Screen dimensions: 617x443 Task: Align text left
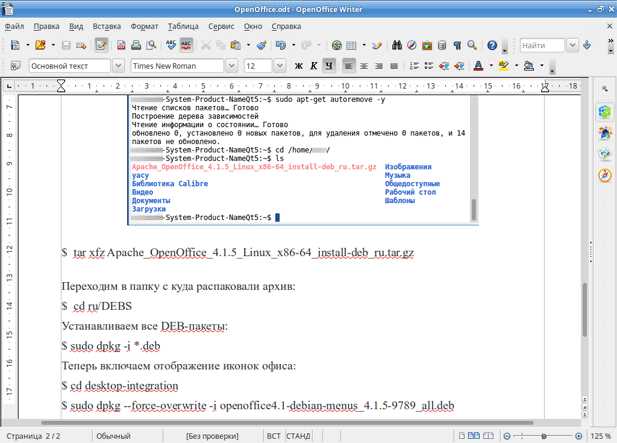coord(348,66)
